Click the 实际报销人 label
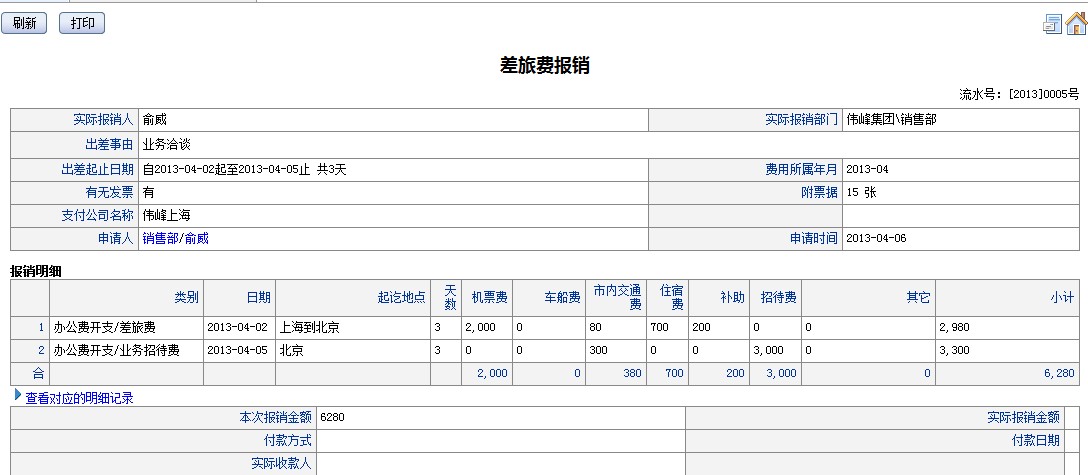The image size is (1088, 475). tap(103, 119)
